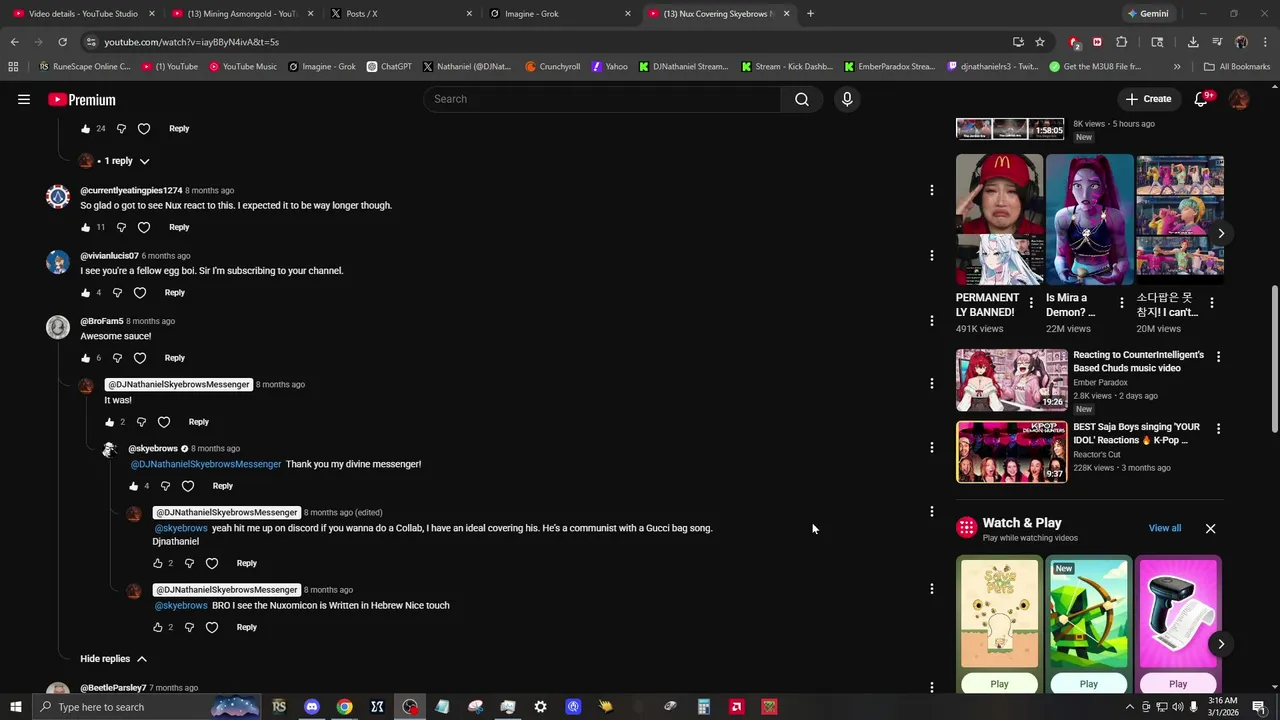Reply to @vivianlucis07's comment
The height and width of the screenshot is (720, 1280).
click(x=174, y=293)
